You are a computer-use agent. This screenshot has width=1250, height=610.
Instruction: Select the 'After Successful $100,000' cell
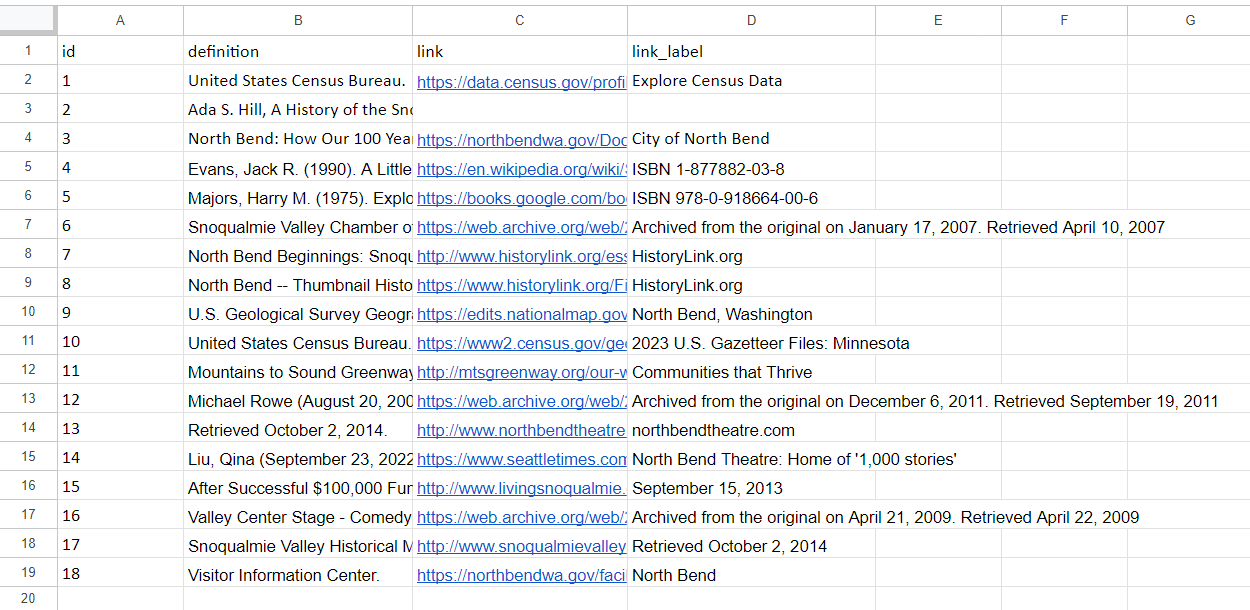tap(298, 487)
